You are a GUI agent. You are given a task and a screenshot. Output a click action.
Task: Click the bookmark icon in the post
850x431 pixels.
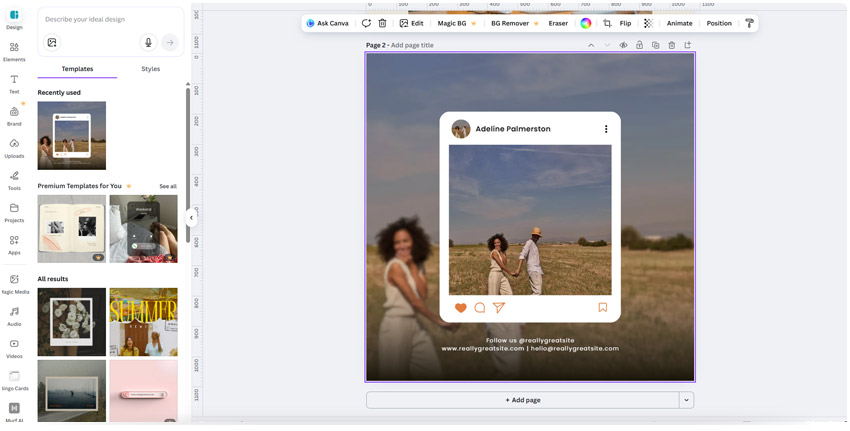coord(602,307)
